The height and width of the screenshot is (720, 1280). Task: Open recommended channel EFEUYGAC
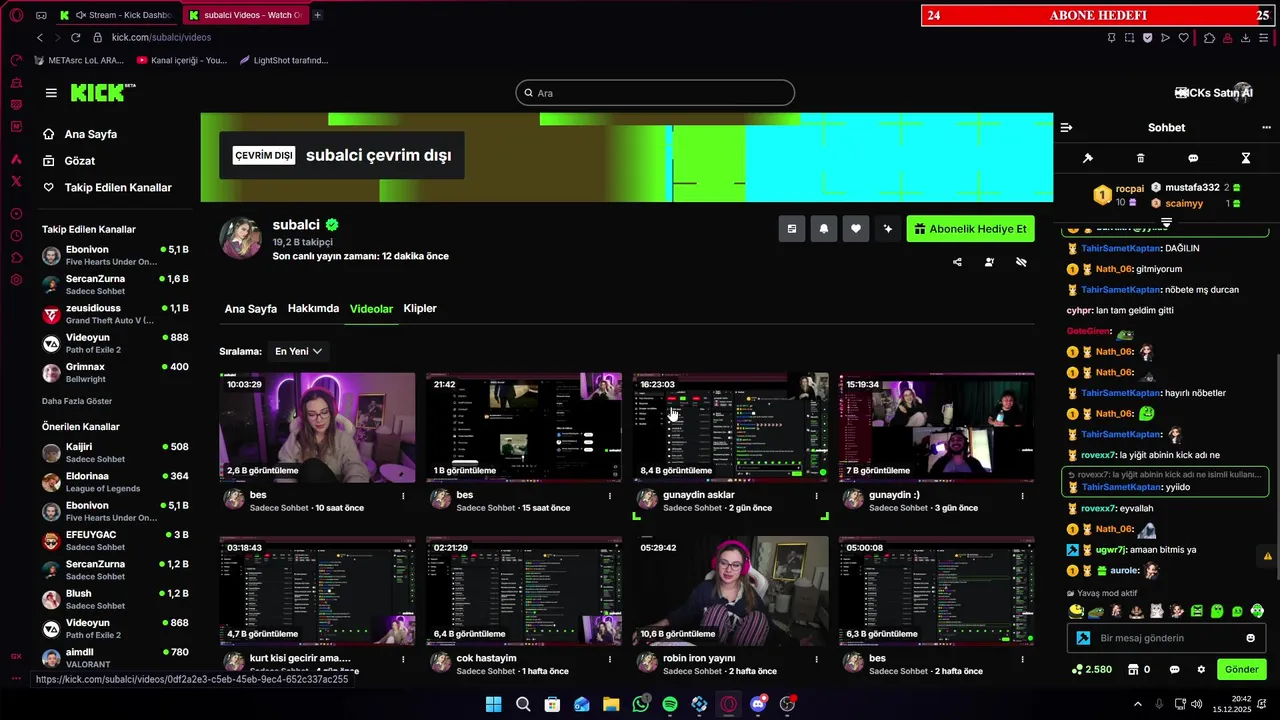(115, 541)
